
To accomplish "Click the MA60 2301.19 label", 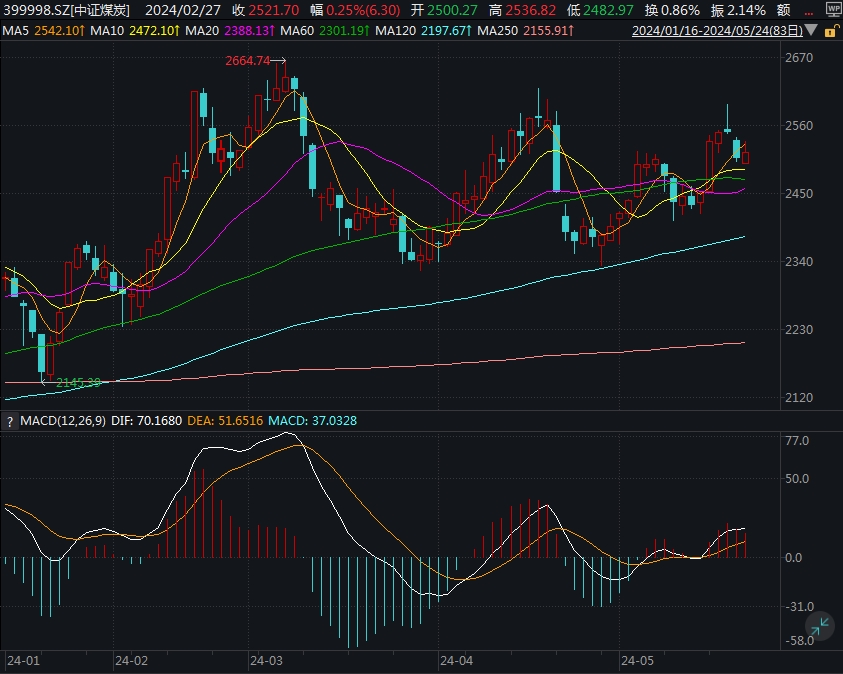I will 325,31.
